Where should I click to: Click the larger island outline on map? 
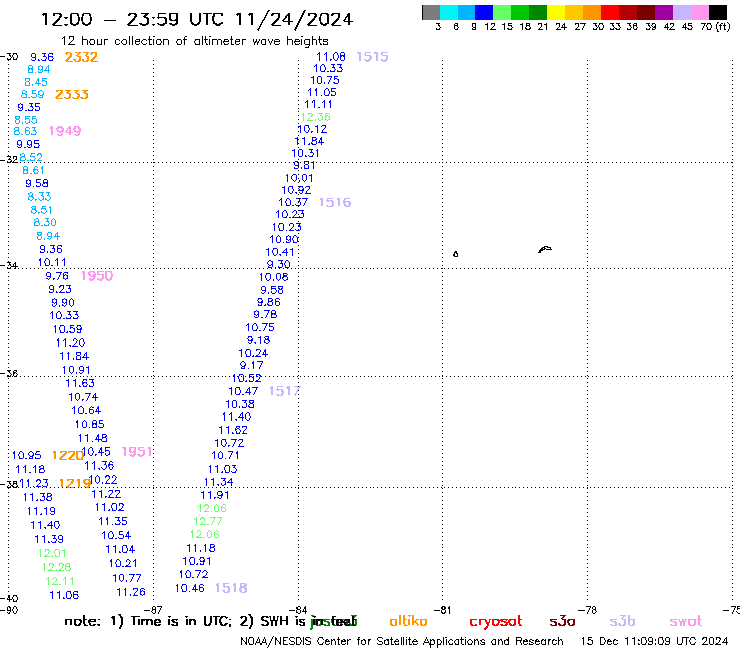[x=545, y=249]
